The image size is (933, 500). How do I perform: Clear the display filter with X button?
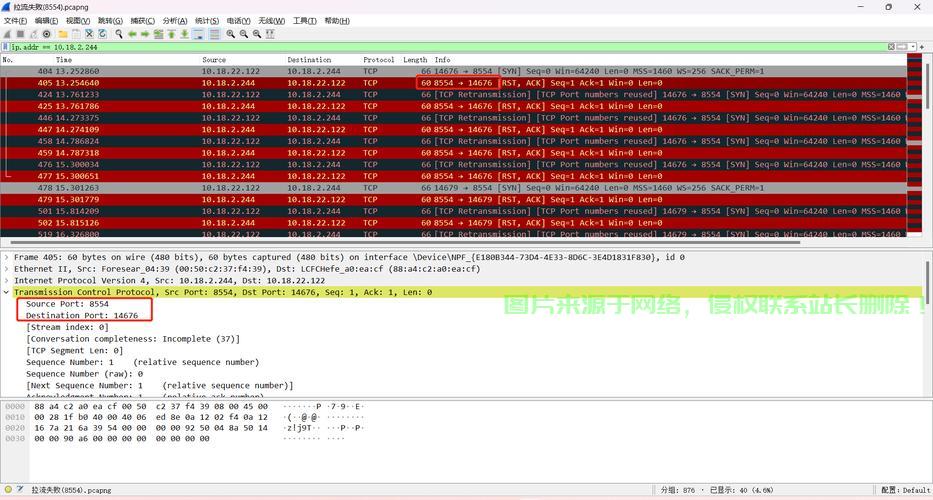coord(892,47)
